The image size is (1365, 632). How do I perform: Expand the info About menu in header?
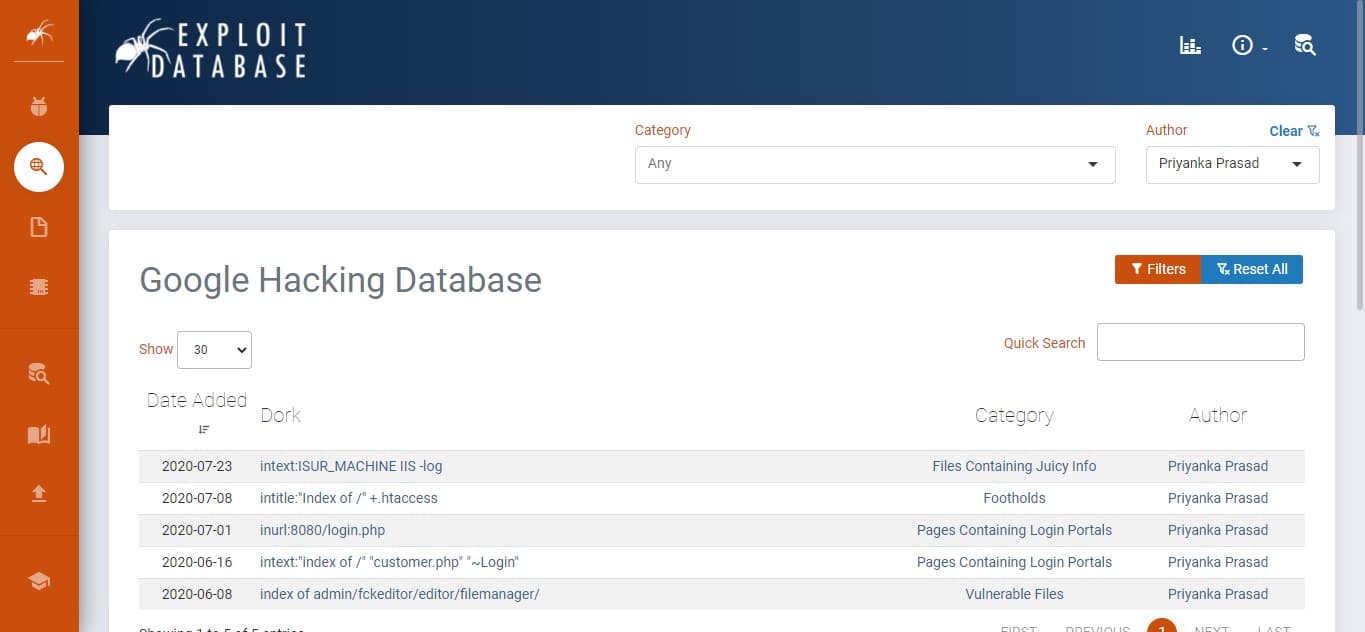1248,46
